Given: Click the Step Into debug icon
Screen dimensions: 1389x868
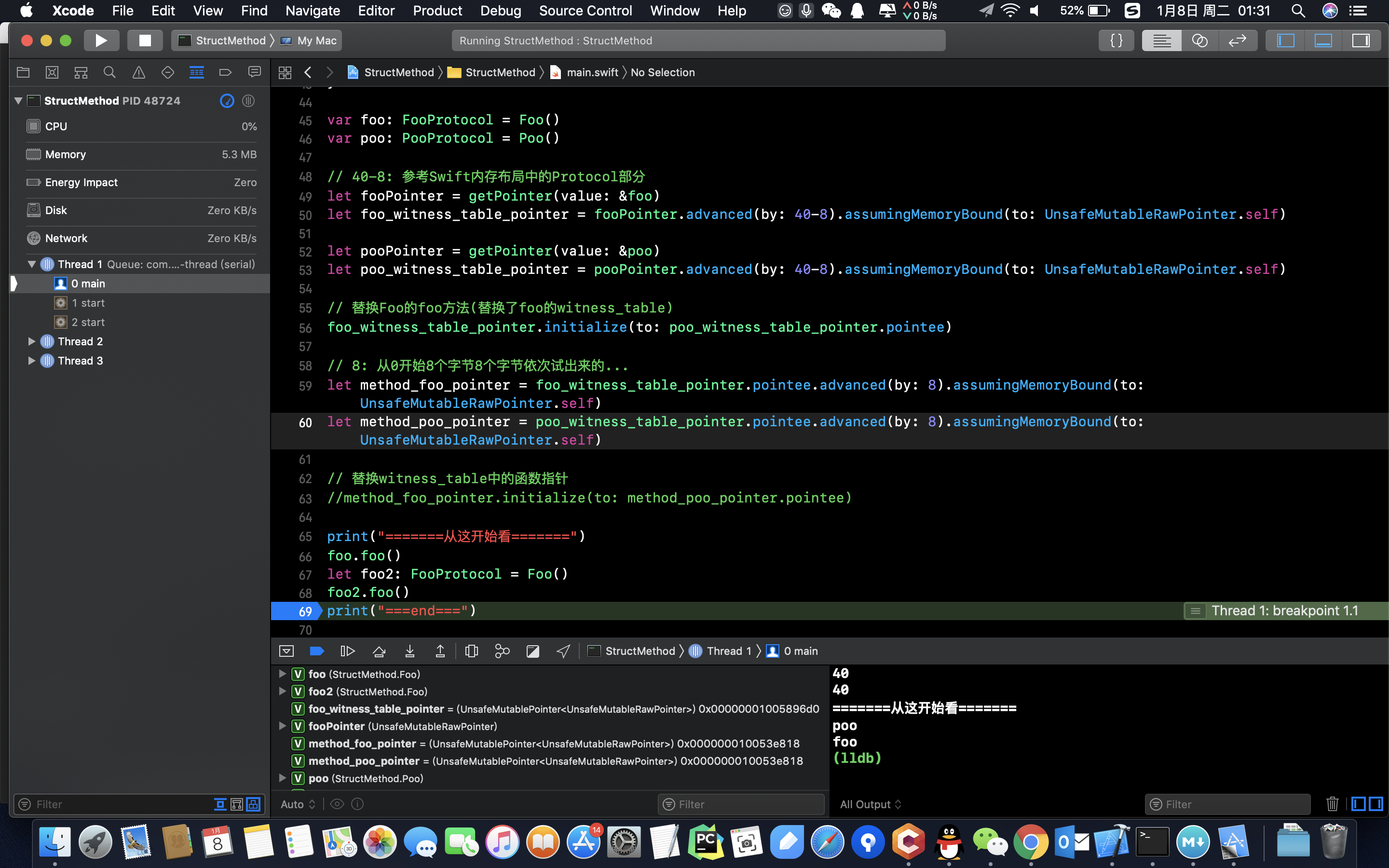Looking at the screenshot, I should pyautogui.click(x=410, y=651).
